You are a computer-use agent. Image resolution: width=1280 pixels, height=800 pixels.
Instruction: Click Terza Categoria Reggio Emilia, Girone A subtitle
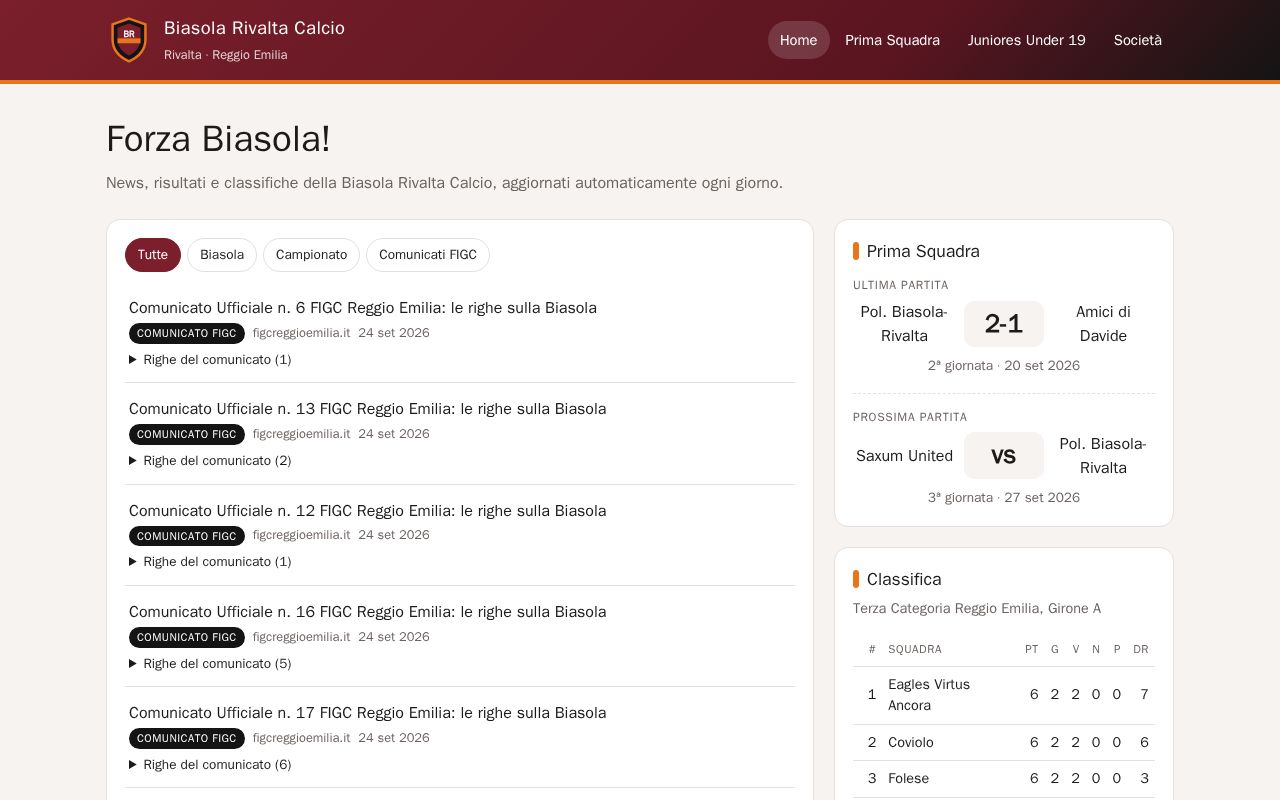tap(977, 608)
